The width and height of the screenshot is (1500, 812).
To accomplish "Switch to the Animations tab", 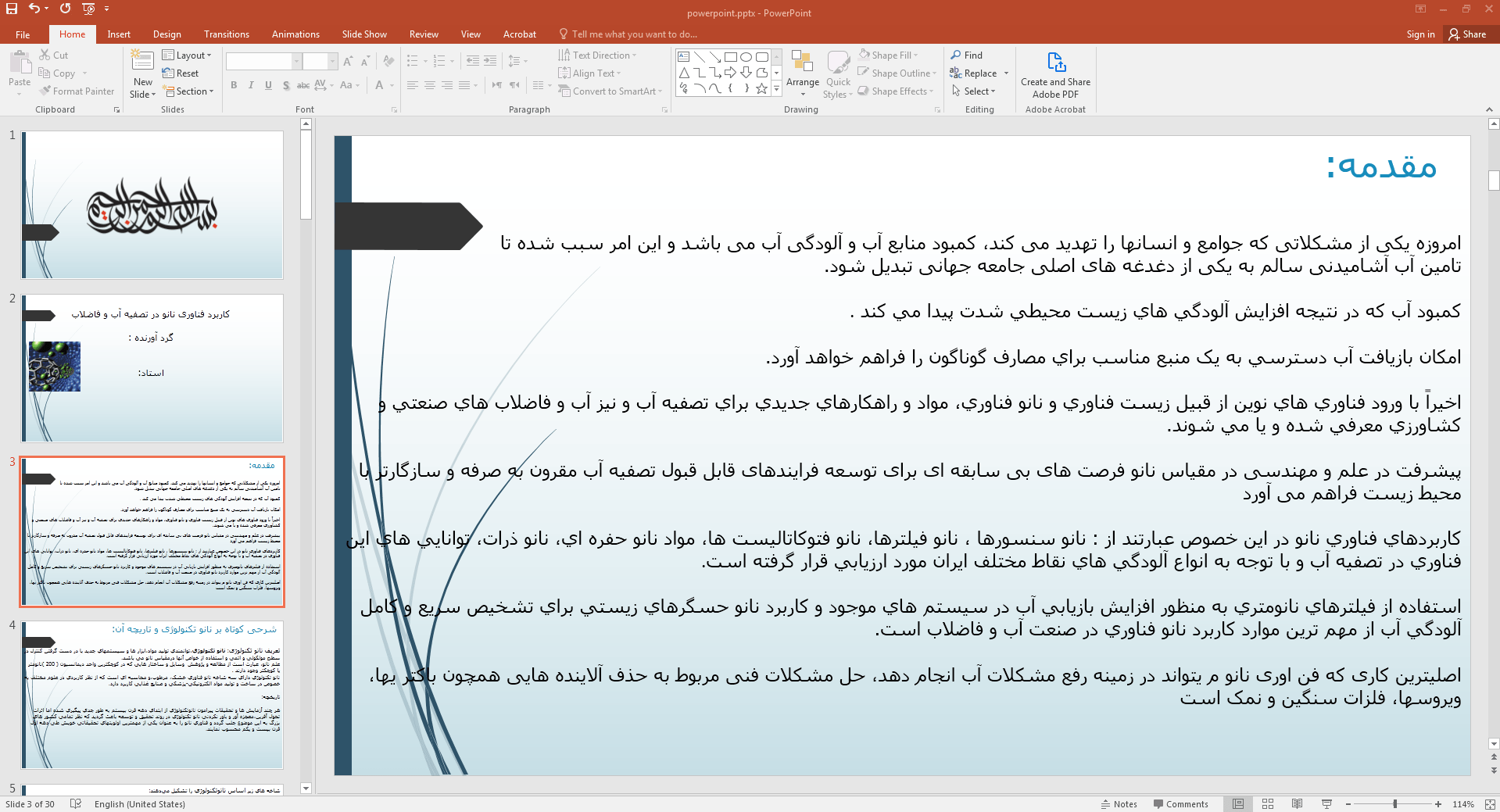I will coord(295,34).
